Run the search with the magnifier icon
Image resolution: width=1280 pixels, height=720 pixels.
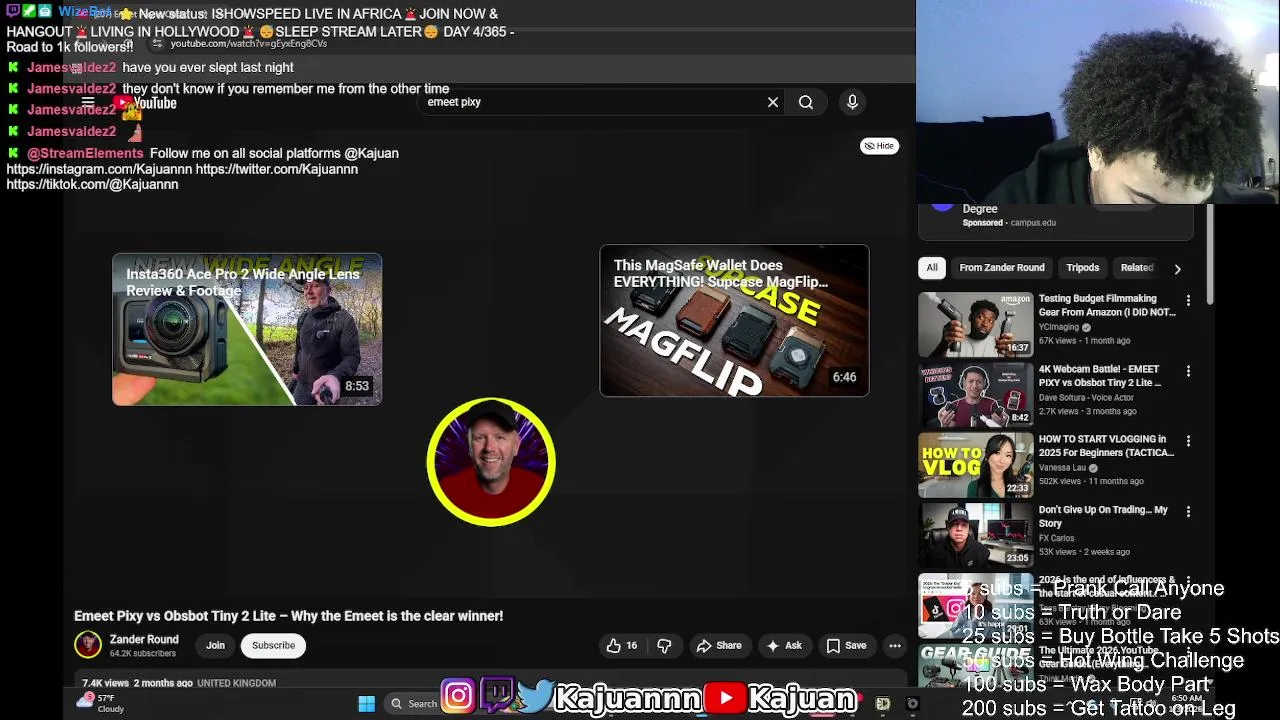coord(806,102)
